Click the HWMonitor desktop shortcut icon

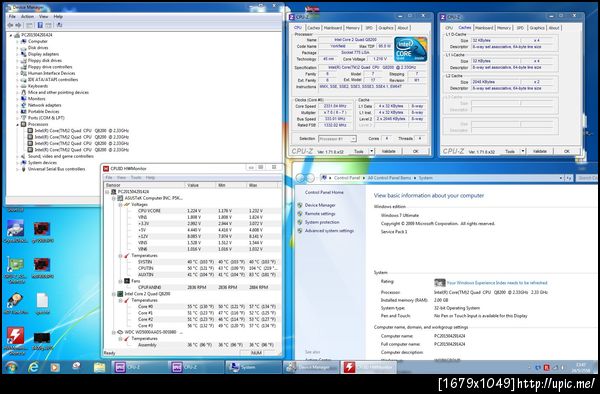click(15, 336)
